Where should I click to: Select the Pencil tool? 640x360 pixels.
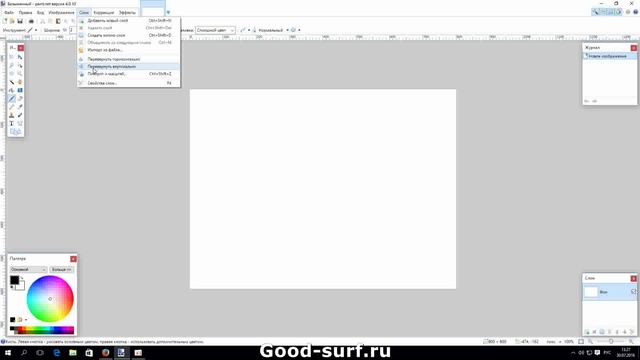[x=11, y=107]
